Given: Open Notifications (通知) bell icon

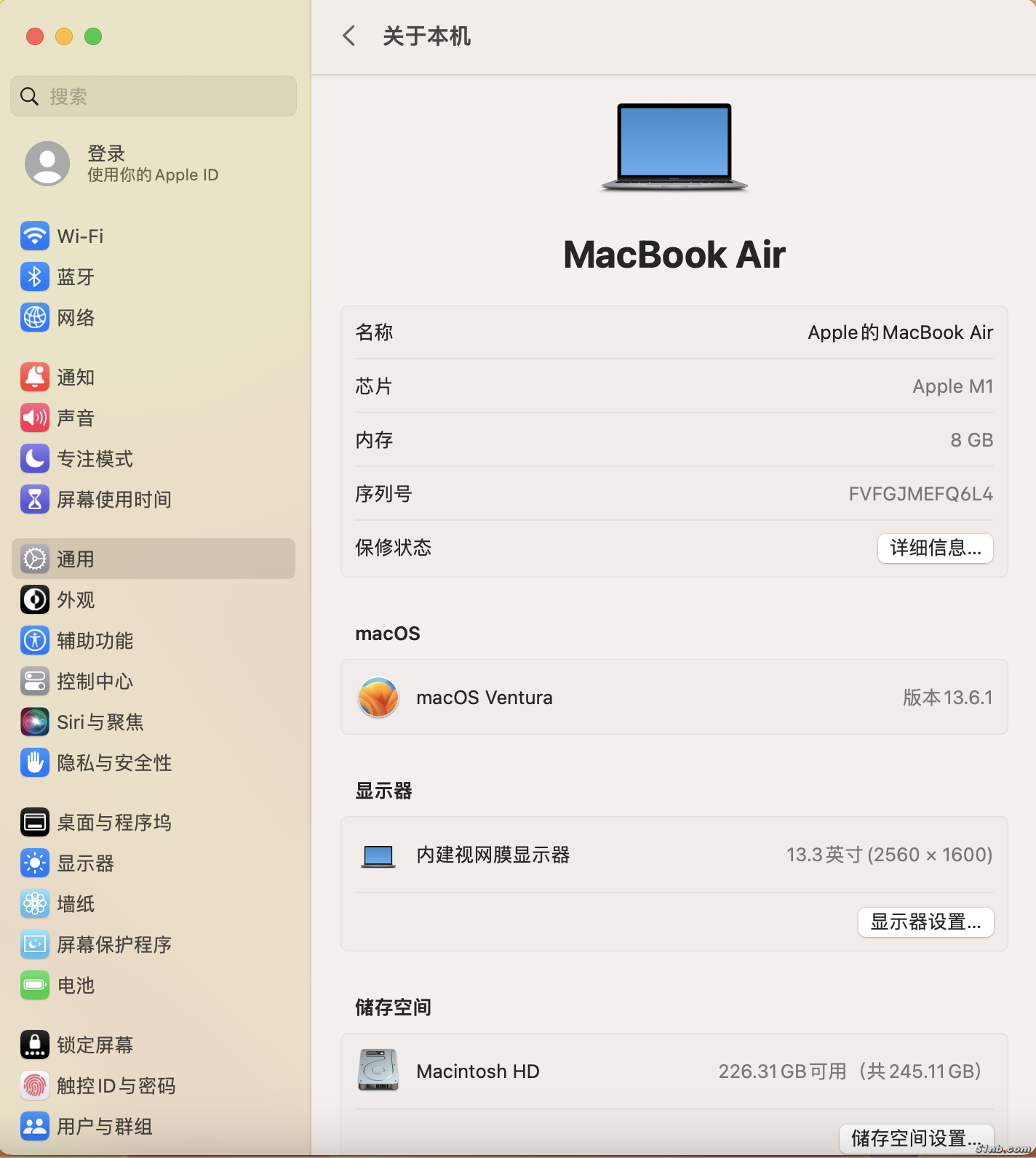Looking at the screenshot, I should pos(35,378).
